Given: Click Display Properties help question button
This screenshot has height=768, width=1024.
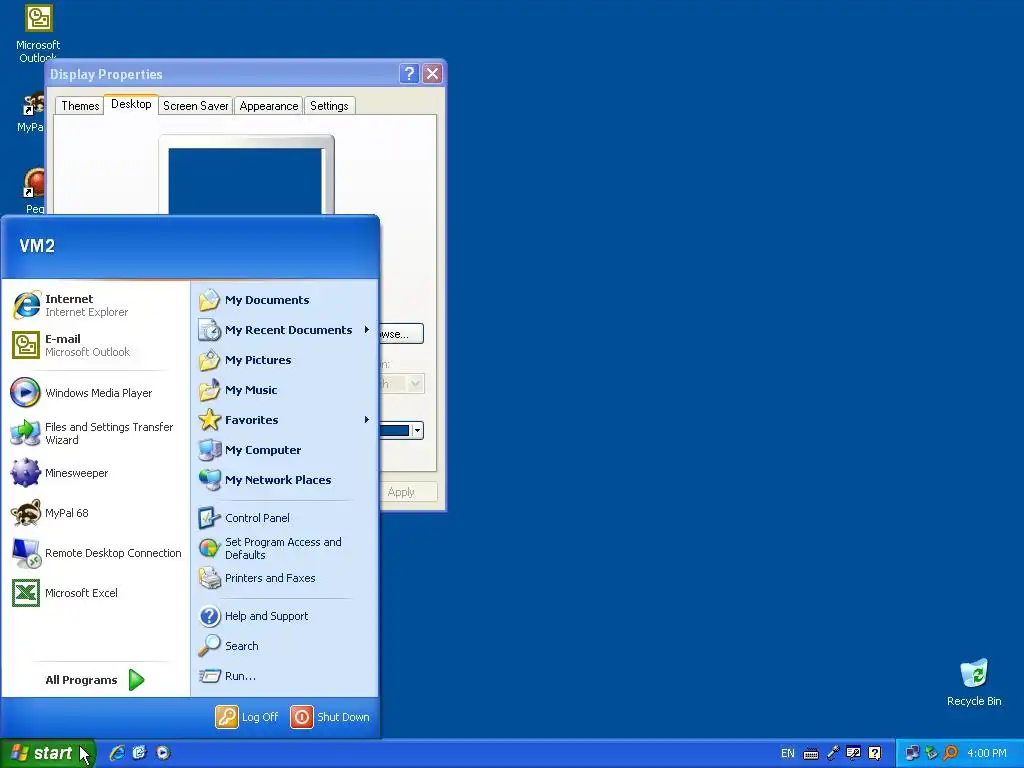Looking at the screenshot, I should (x=409, y=74).
